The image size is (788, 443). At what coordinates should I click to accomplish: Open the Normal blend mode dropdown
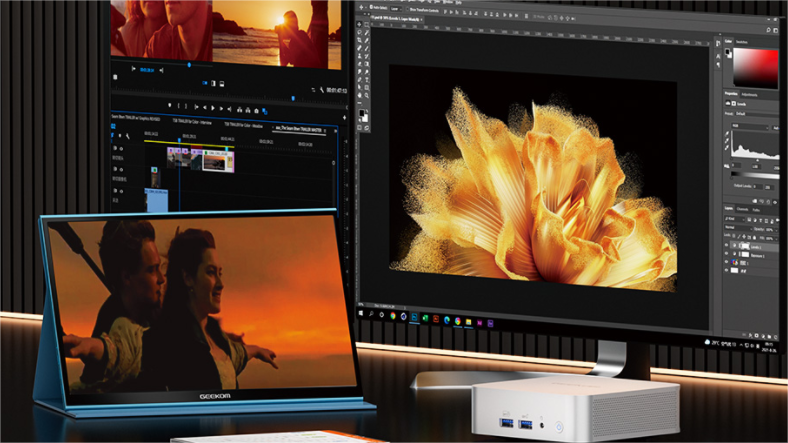[x=738, y=228]
